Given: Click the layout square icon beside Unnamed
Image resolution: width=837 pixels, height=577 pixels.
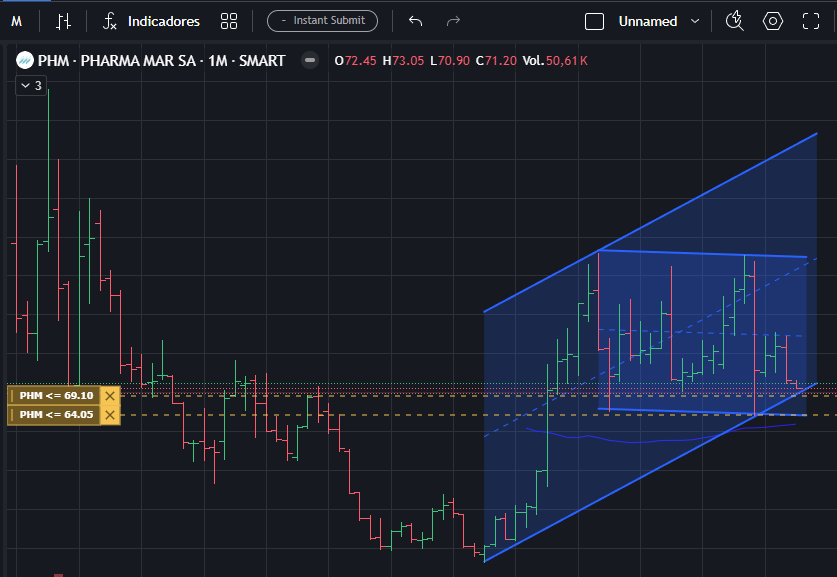Looking at the screenshot, I should (x=594, y=21).
